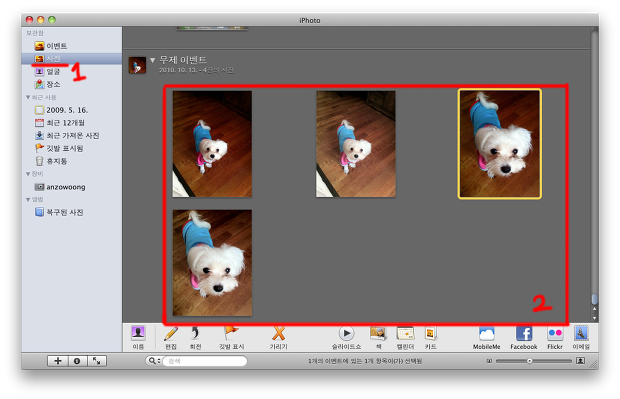Collapse the 무제 이벤트 disclosure triangle
The image size is (620, 399).
[153, 60]
